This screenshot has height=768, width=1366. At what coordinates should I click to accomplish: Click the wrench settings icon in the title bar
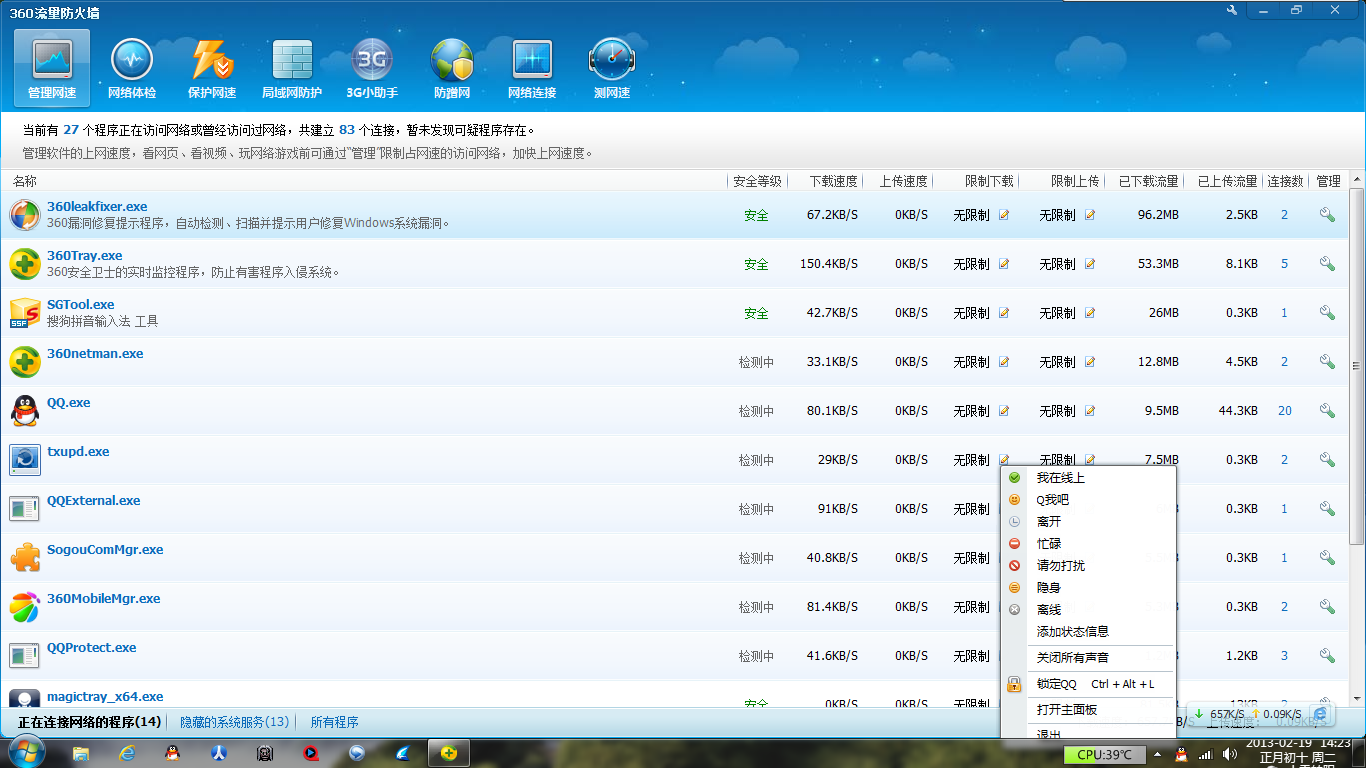tap(1231, 10)
